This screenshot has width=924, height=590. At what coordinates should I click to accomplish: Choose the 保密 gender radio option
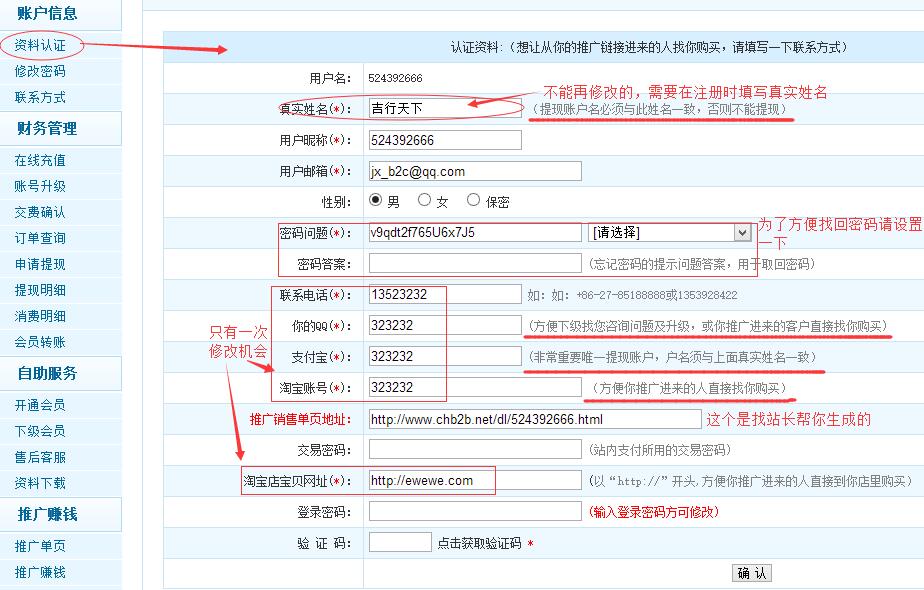pos(473,200)
